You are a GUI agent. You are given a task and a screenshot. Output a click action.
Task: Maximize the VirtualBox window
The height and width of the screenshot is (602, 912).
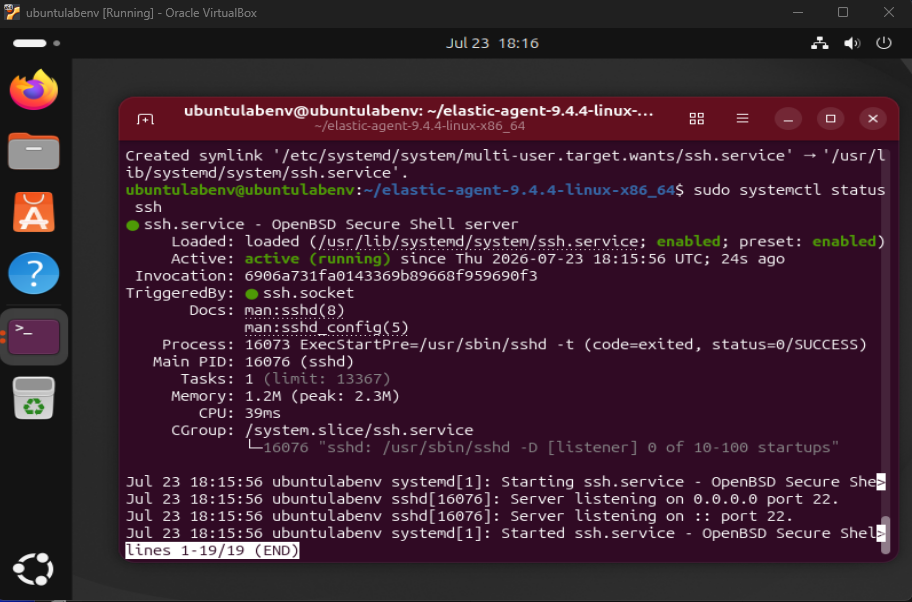click(843, 13)
